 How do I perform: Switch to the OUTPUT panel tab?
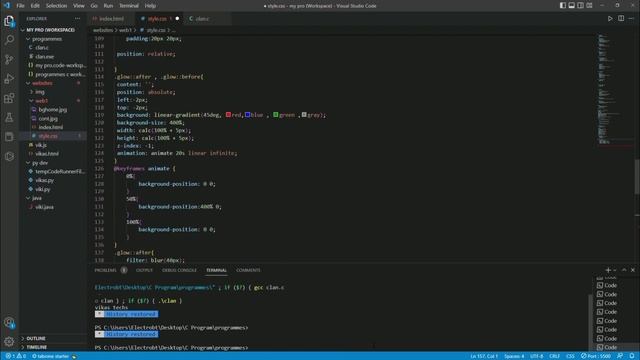pyautogui.click(x=144, y=270)
